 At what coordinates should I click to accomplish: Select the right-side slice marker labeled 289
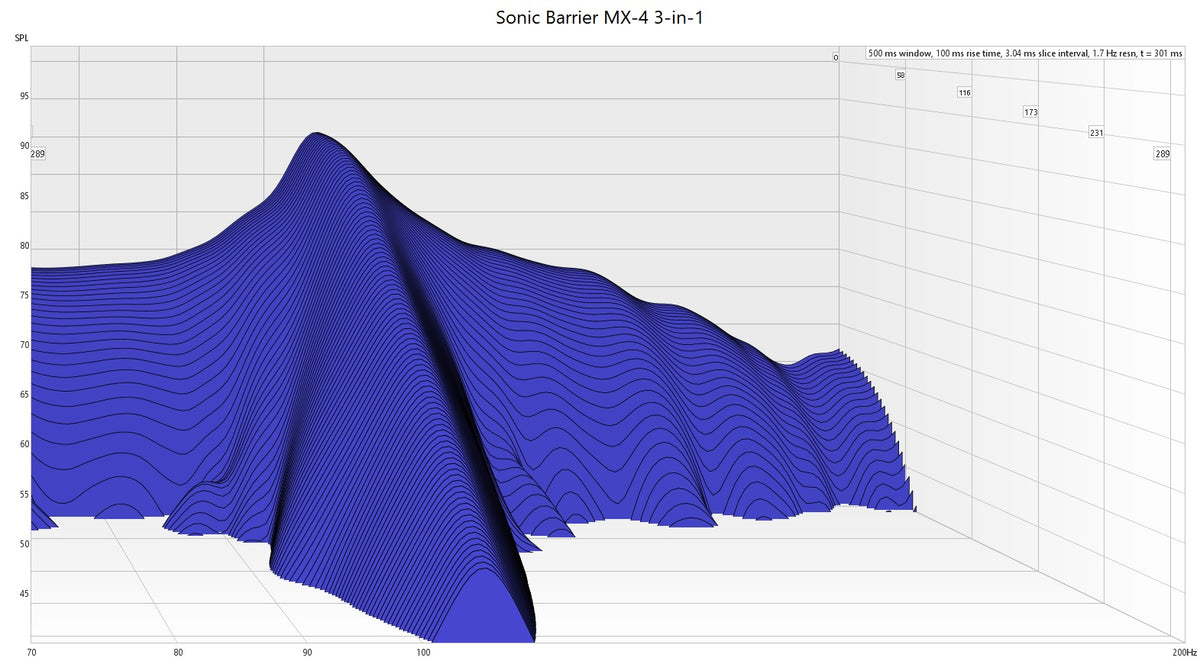[x=1162, y=153]
